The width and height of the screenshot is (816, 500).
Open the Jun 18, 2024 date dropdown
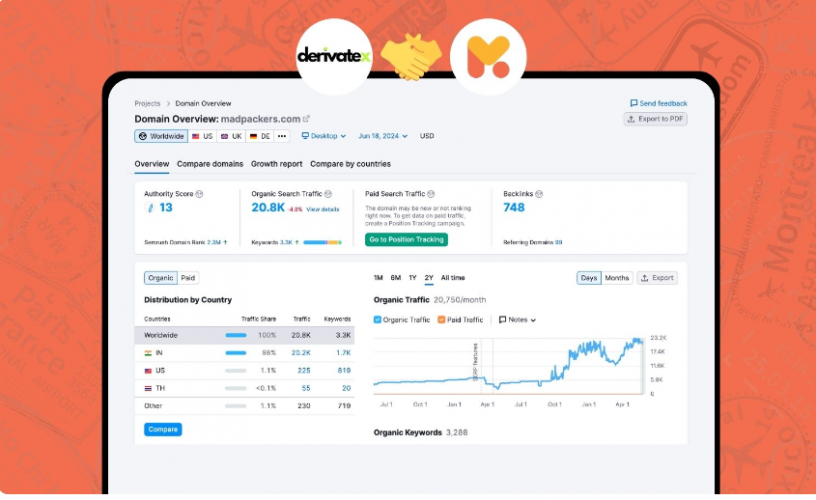click(382, 136)
